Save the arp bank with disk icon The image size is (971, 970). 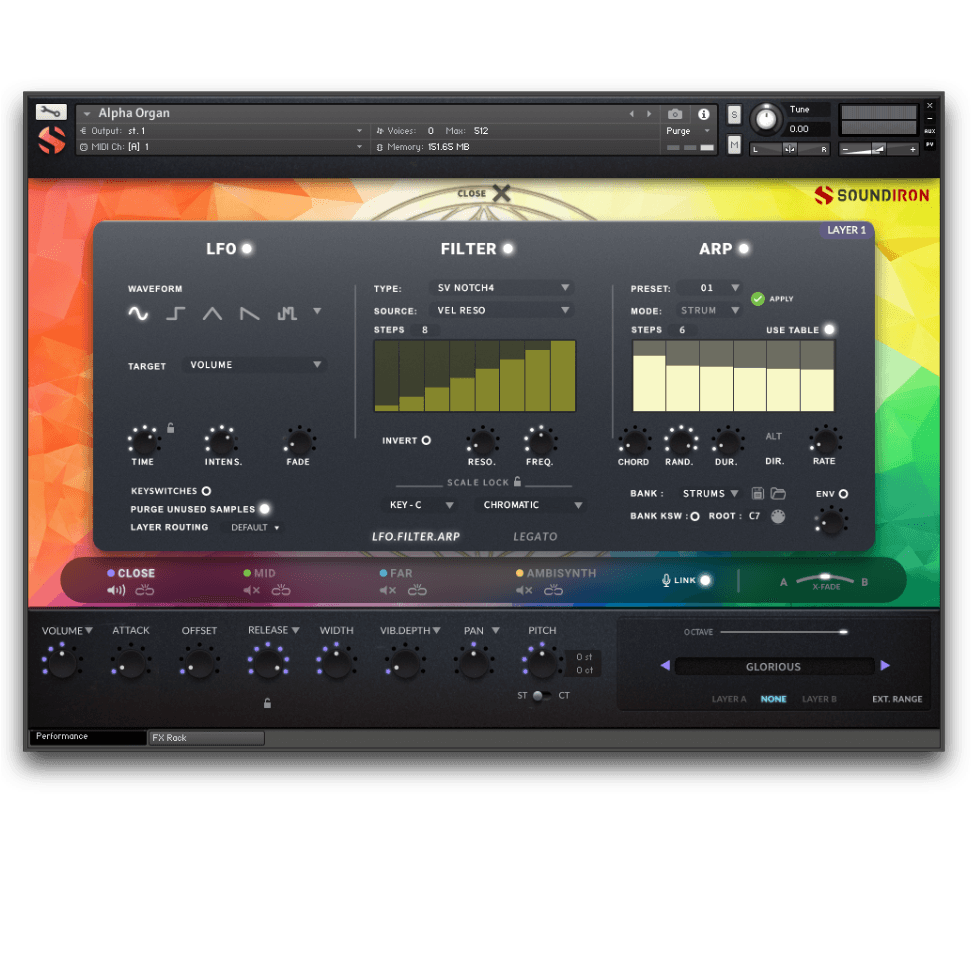coord(757,493)
